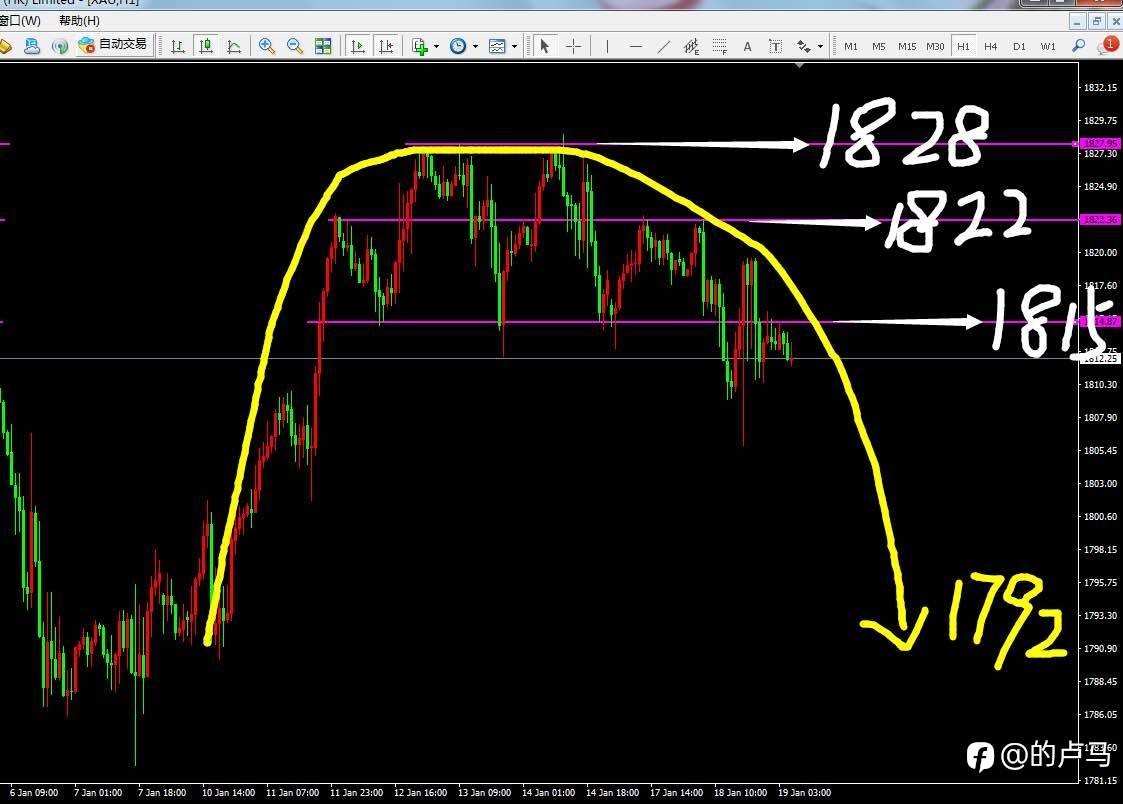Click the 1790.90 price scale label
The width and height of the screenshot is (1123, 804).
(1100, 648)
